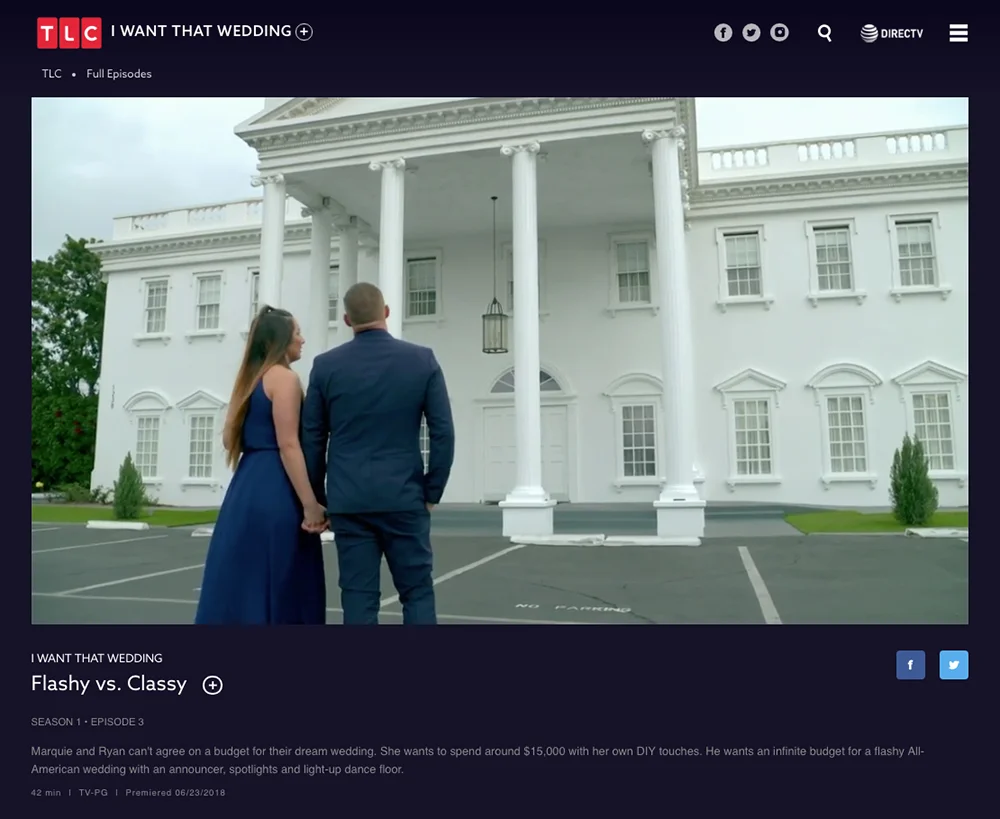This screenshot has height=819, width=1000.
Task: Go to TLC breadcrumb link
Action: tap(52, 73)
